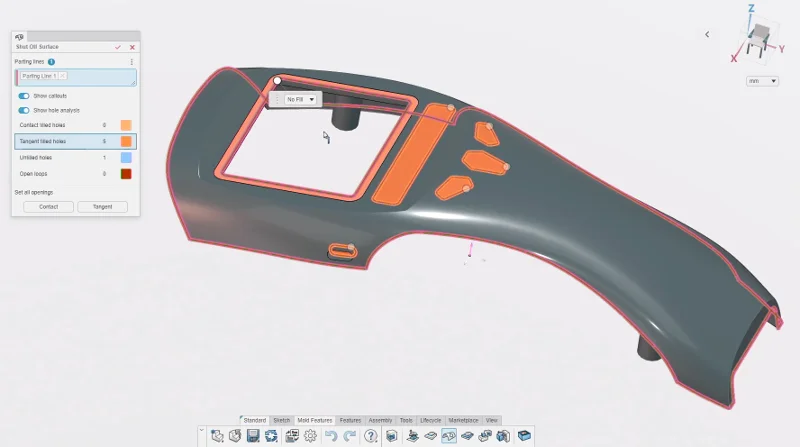Click the Tangent button
This screenshot has width=800, height=447.
(x=102, y=206)
